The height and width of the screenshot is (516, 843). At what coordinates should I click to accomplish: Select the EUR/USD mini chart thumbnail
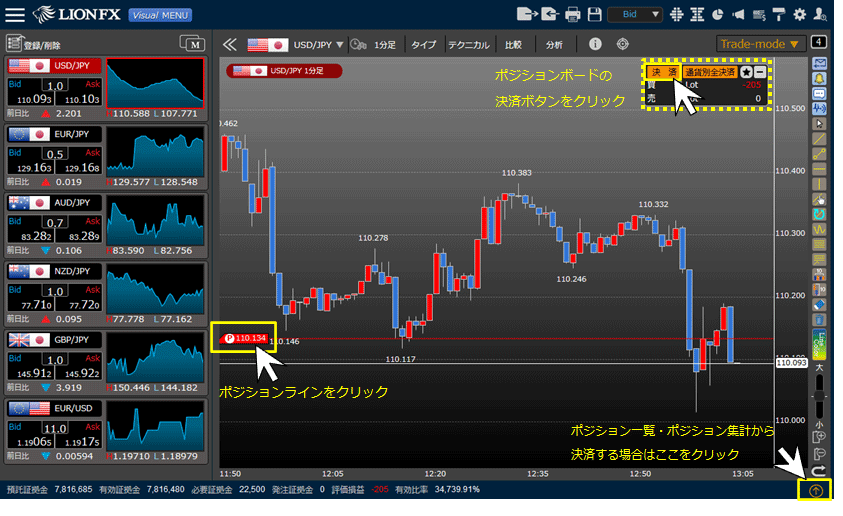pos(155,426)
